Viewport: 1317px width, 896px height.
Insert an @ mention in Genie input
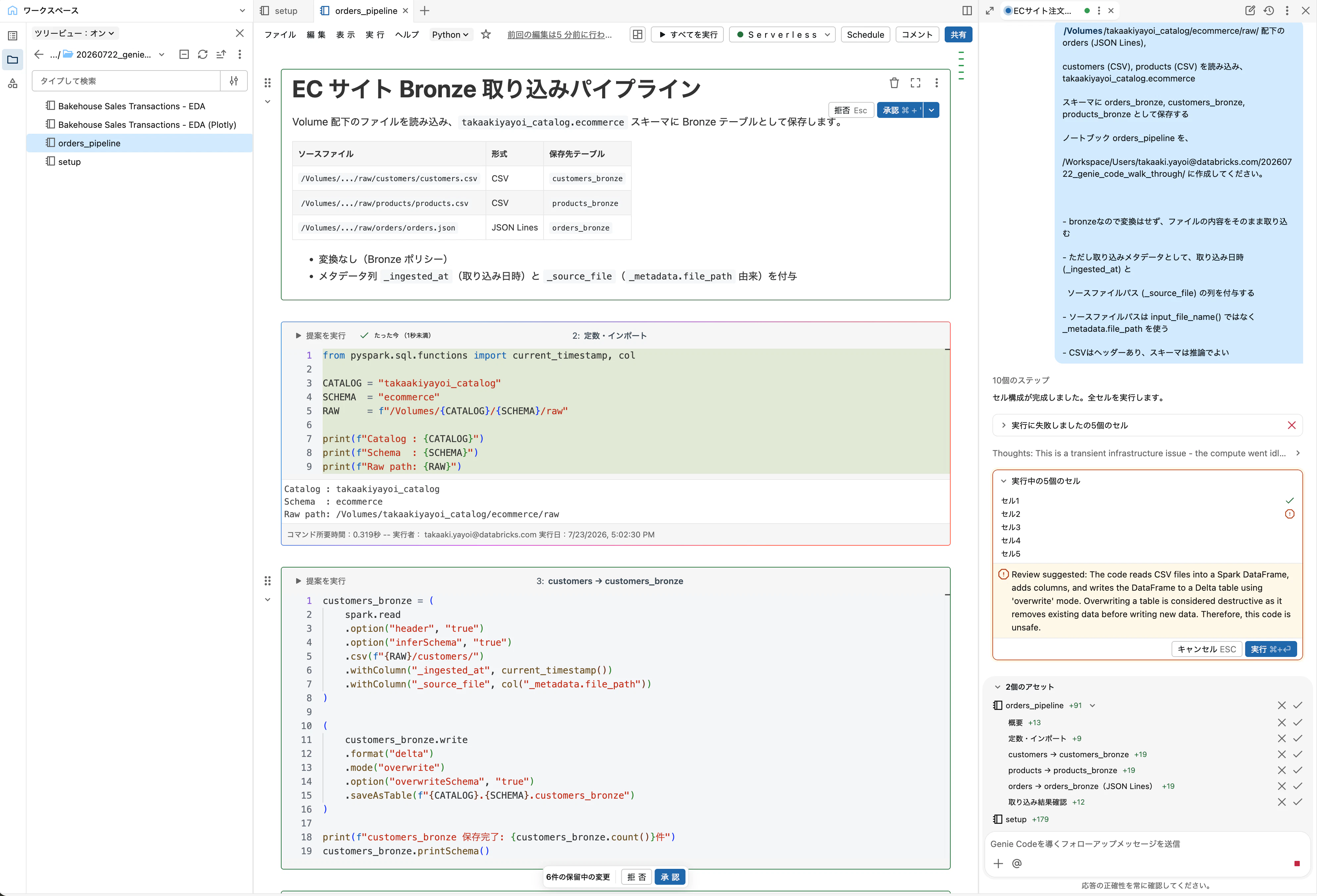click(1017, 863)
